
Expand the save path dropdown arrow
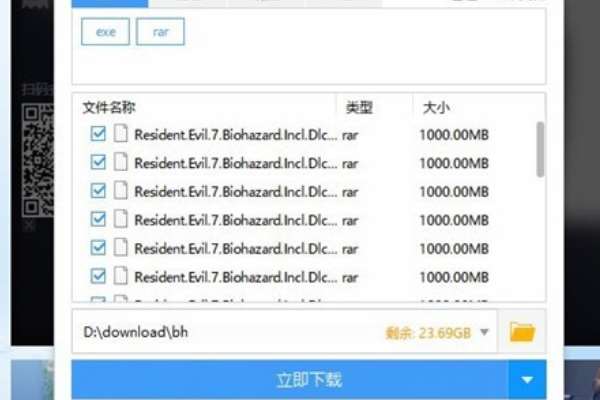484,332
